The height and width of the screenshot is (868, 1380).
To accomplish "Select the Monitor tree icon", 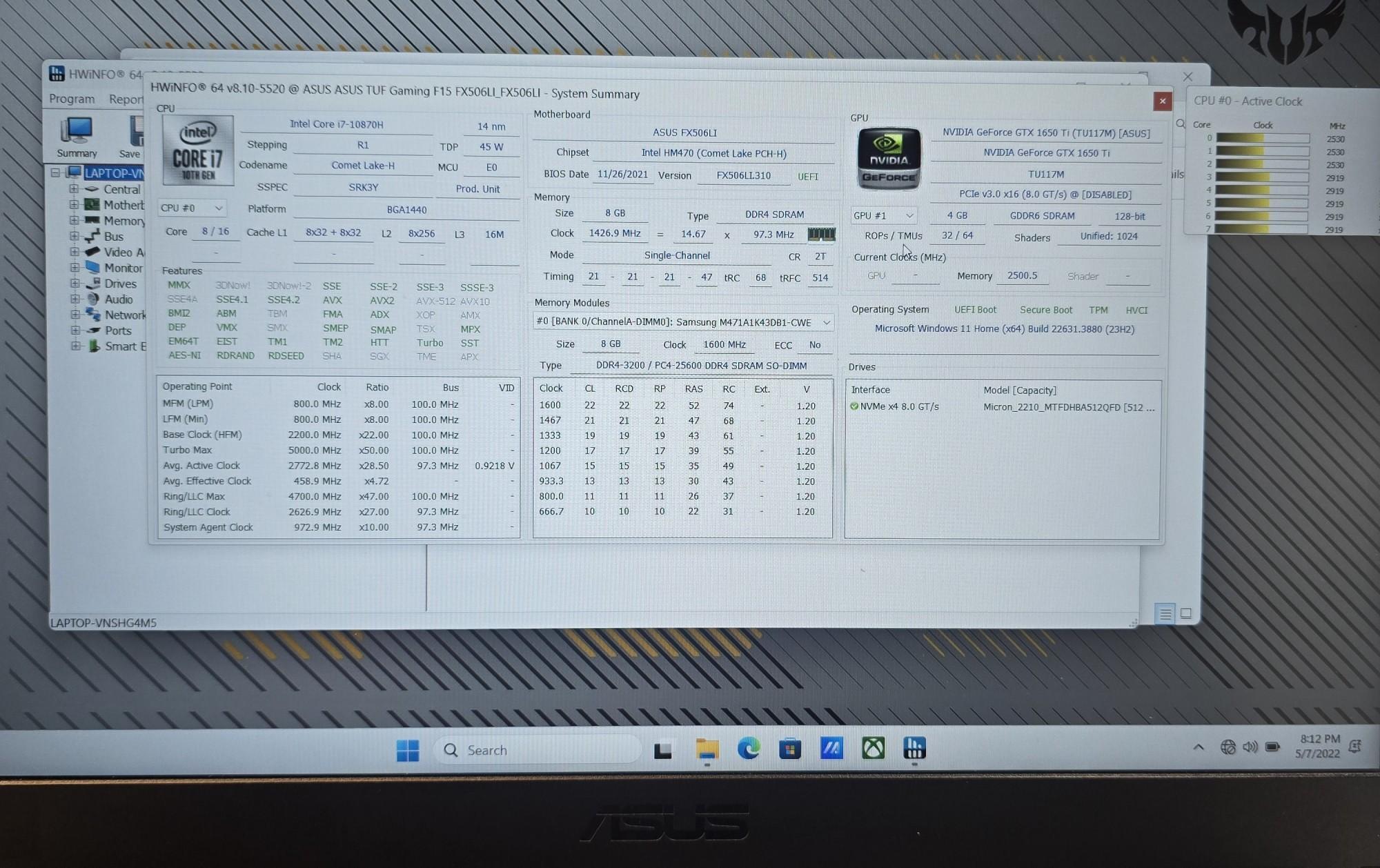I will click(x=92, y=267).
